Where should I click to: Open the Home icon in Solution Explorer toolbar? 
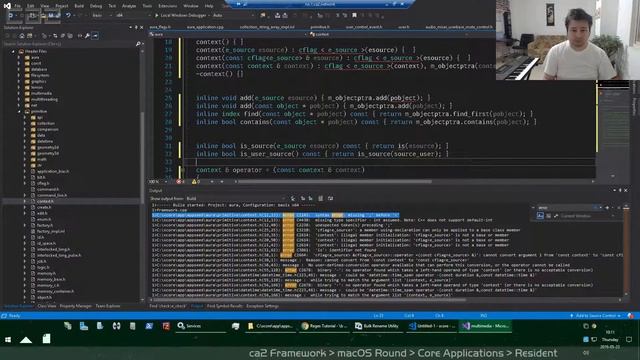pyautogui.click(x=22, y=36)
